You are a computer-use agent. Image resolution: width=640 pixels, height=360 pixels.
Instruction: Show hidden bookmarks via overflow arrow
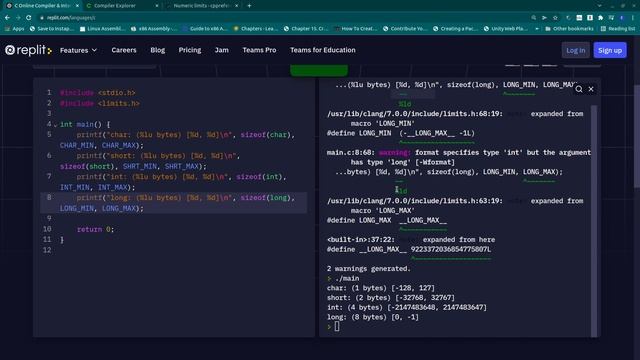coord(537,29)
